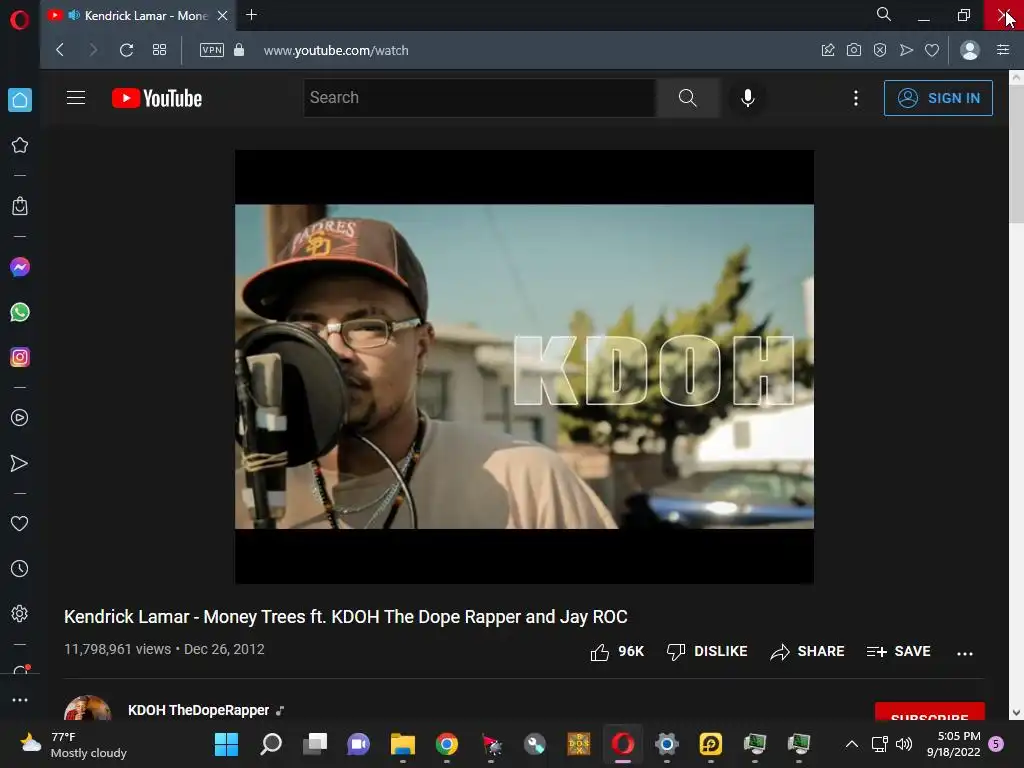
Task: Open sidebar three-dot setup menu
Action: tap(20, 699)
